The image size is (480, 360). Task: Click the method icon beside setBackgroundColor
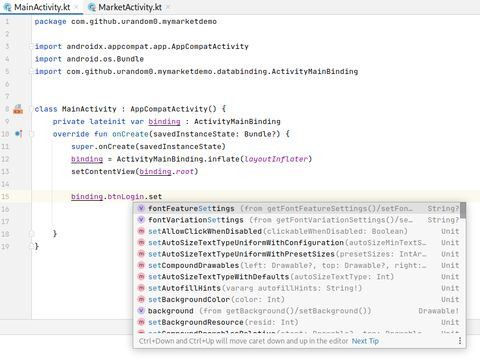click(141, 299)
